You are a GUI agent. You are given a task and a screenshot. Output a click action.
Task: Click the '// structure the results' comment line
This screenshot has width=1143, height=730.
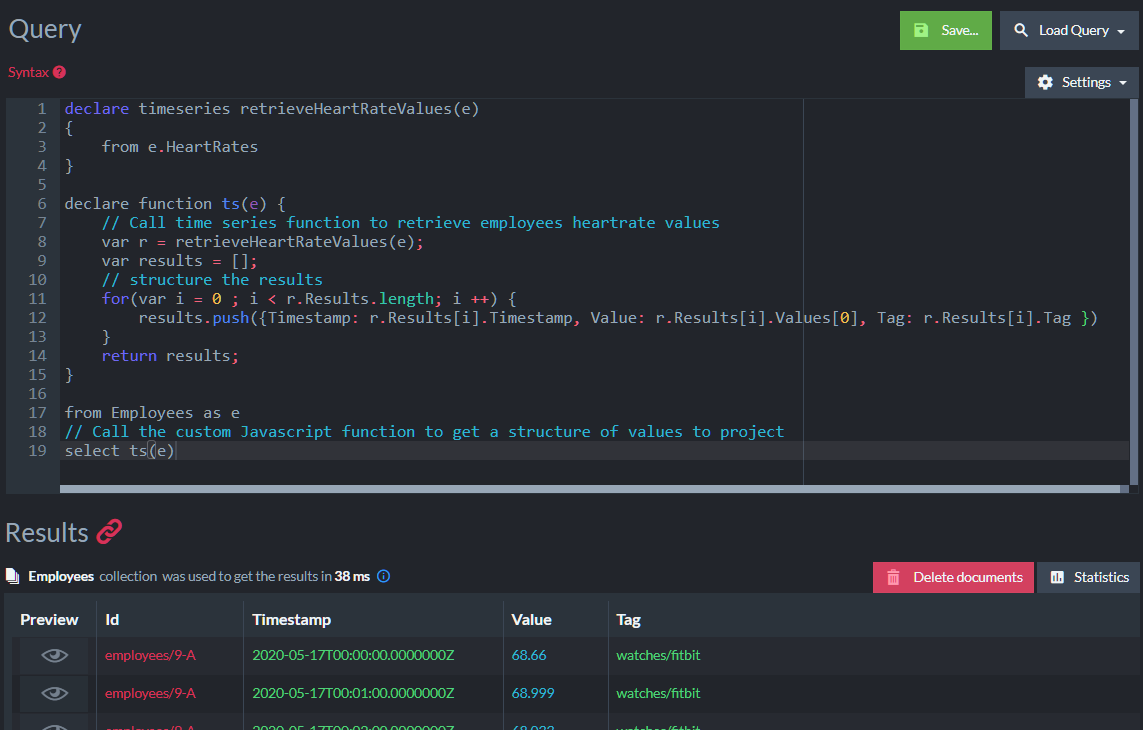212,280
